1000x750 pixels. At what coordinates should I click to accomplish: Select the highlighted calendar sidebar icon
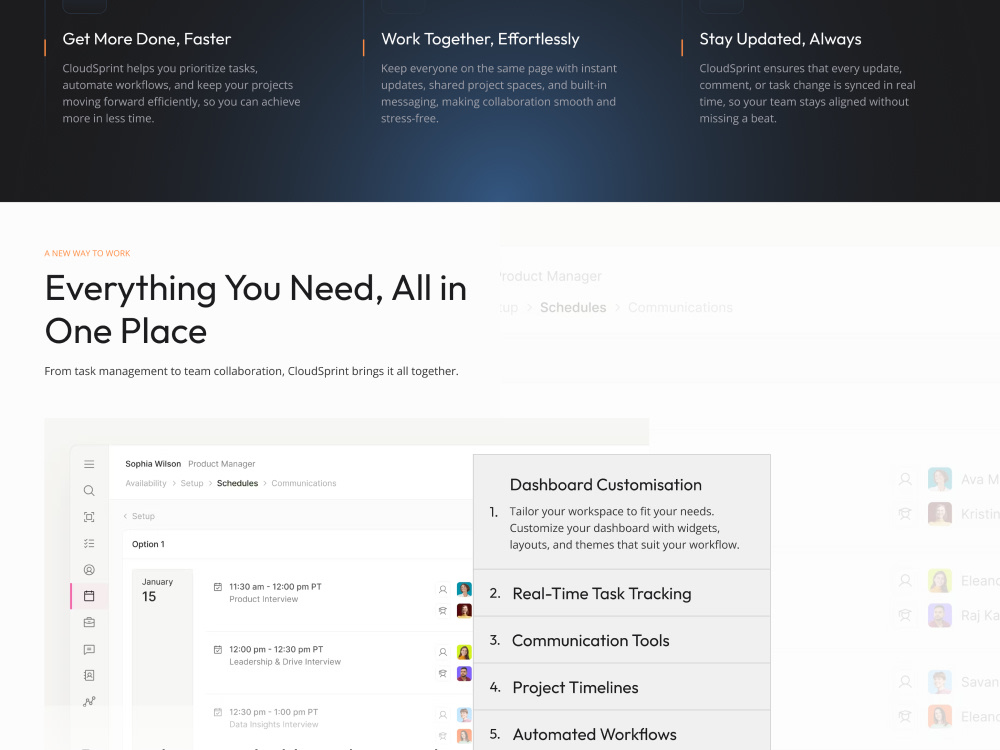click(x=89, y=596)
